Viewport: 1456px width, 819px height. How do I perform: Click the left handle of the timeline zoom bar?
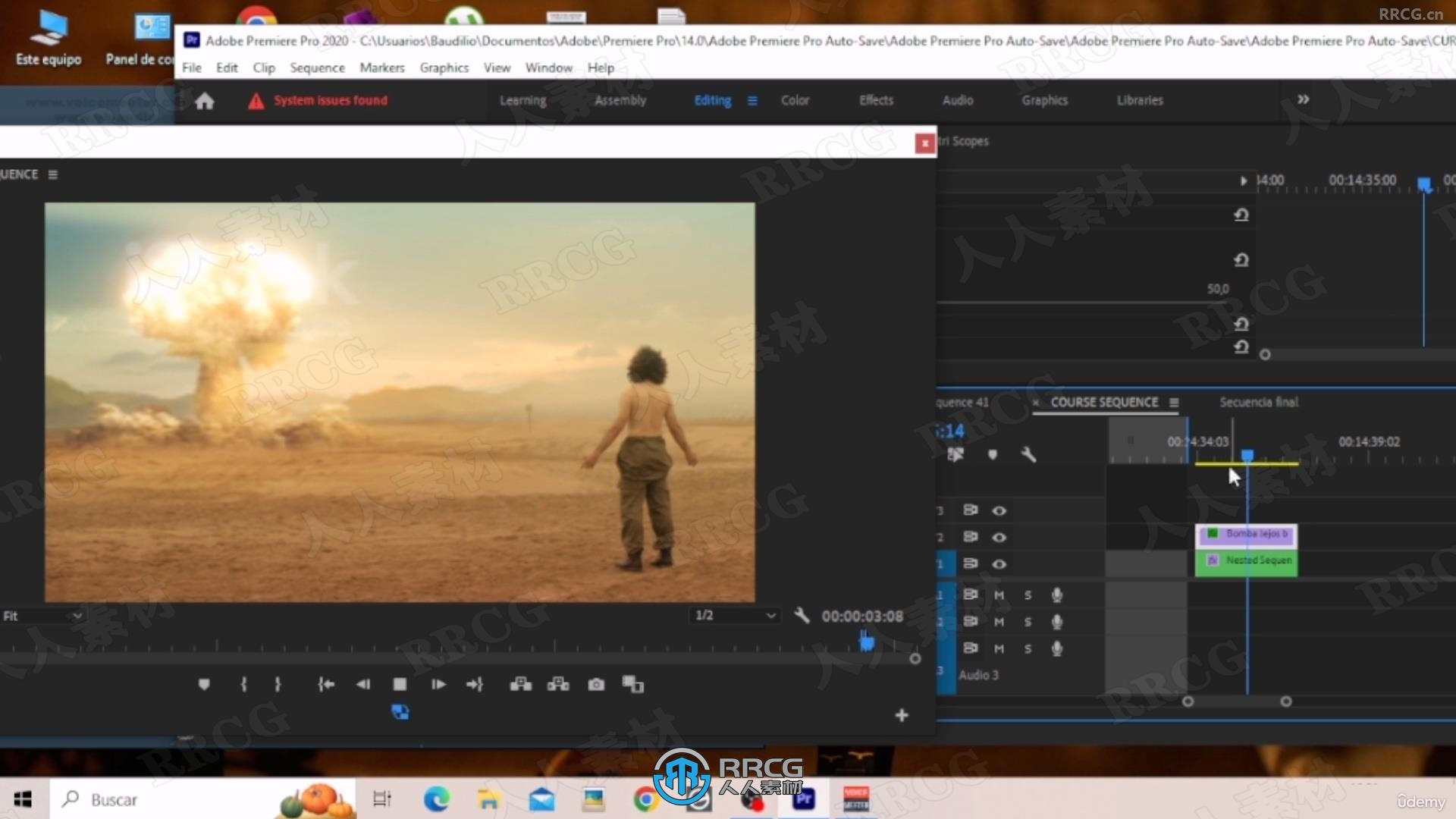(x=1188, y=701)
